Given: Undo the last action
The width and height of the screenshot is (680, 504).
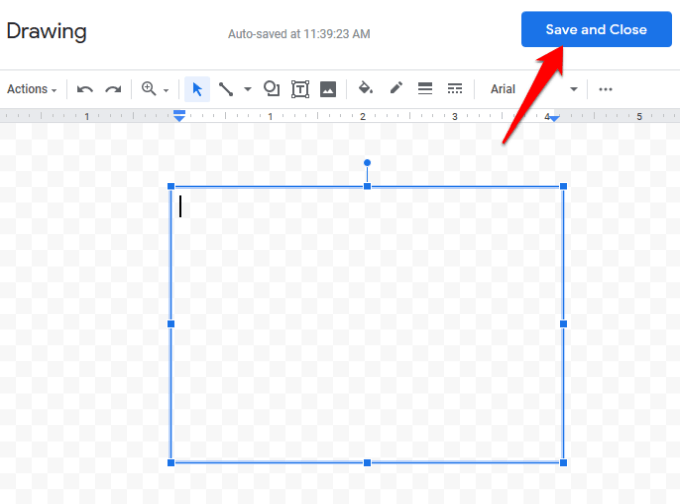Looking at the screenshot, I should [85, 89].
